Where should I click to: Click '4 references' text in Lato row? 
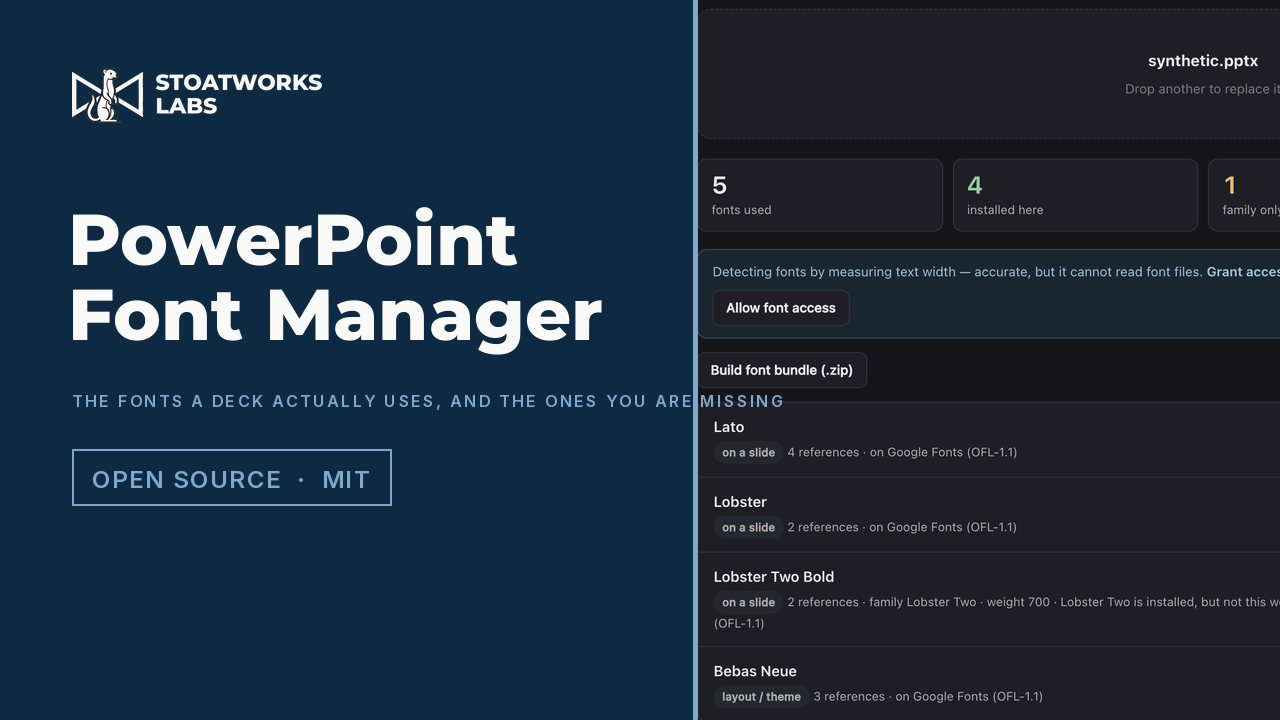(x=823, y=452)
